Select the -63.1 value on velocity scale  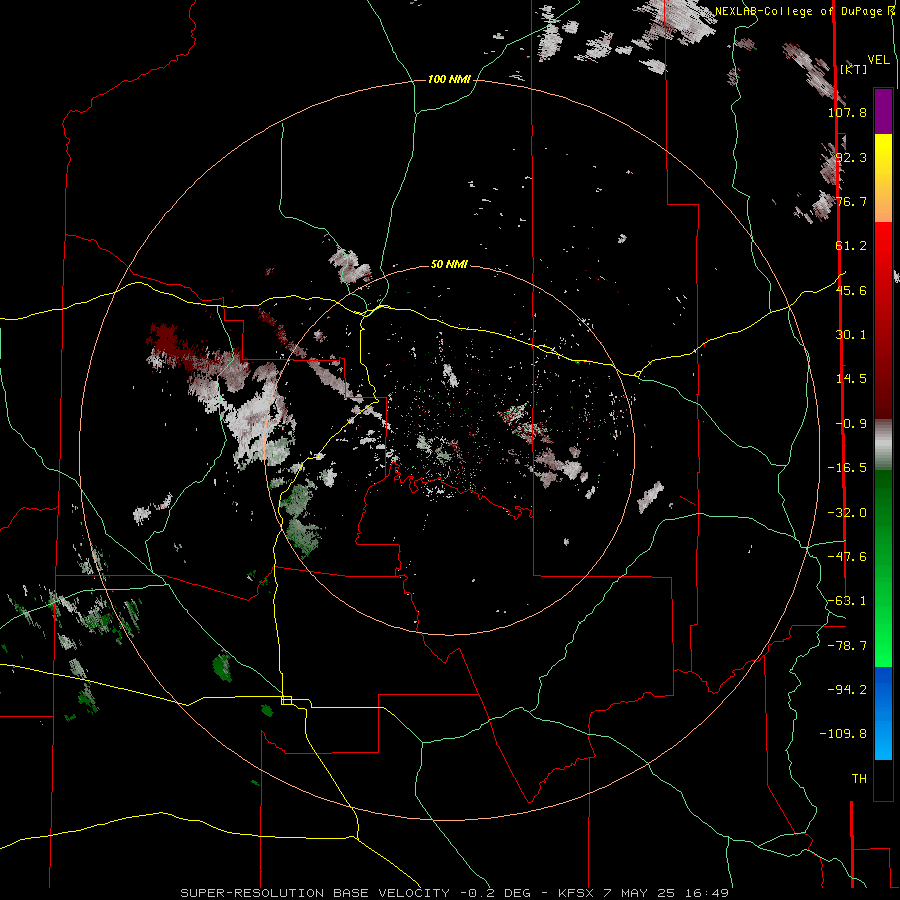tap(847, 601)
